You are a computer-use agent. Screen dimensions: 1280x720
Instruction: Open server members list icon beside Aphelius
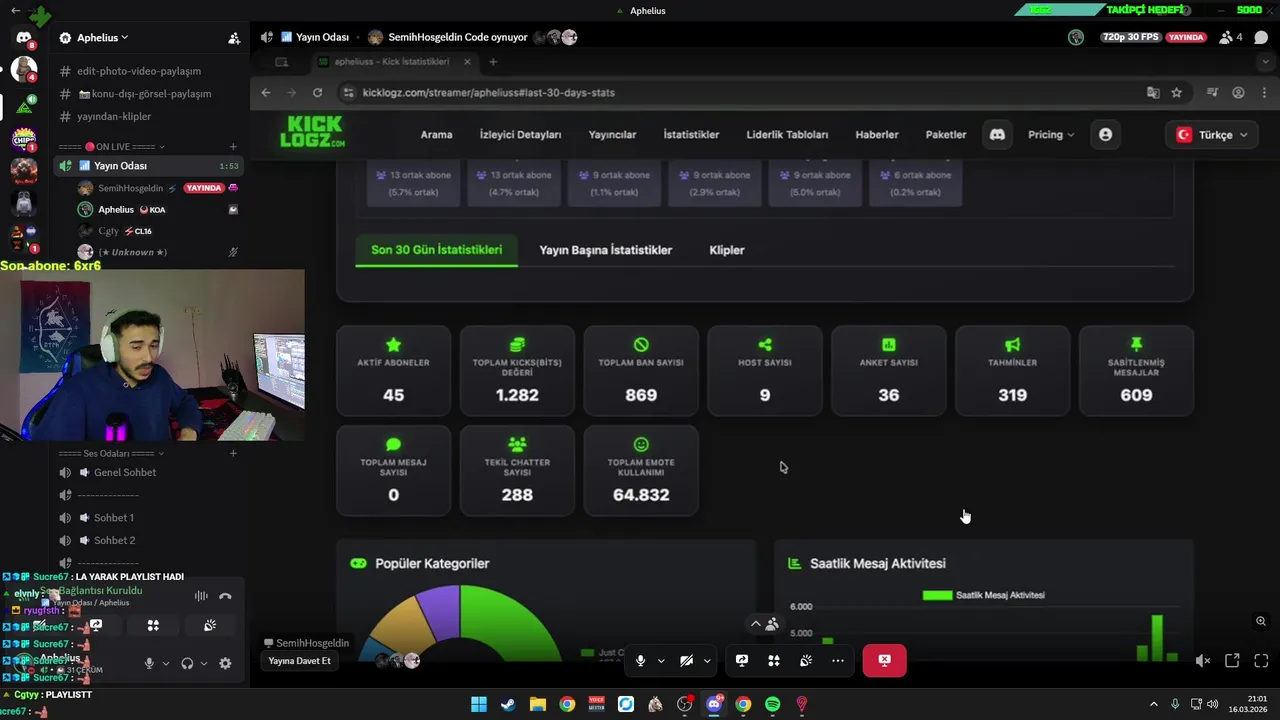(x=234, y=38)
